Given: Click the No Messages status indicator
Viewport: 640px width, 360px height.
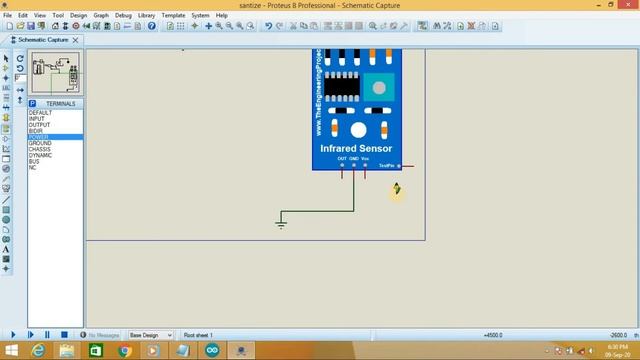Looking at the screenshot, I should [100, 335].
